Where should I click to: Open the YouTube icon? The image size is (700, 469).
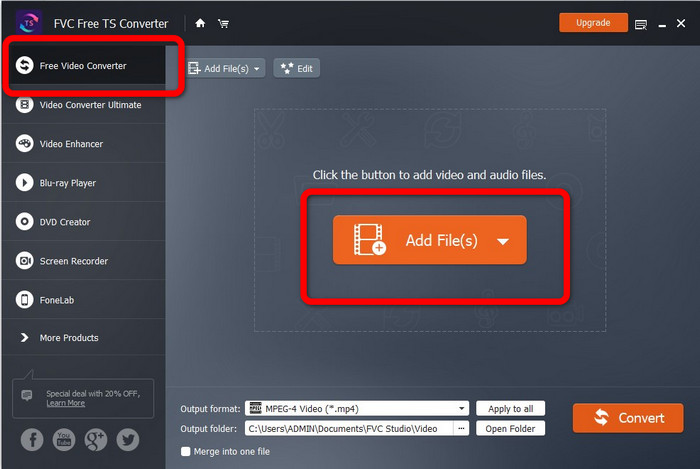pos(64,440)
